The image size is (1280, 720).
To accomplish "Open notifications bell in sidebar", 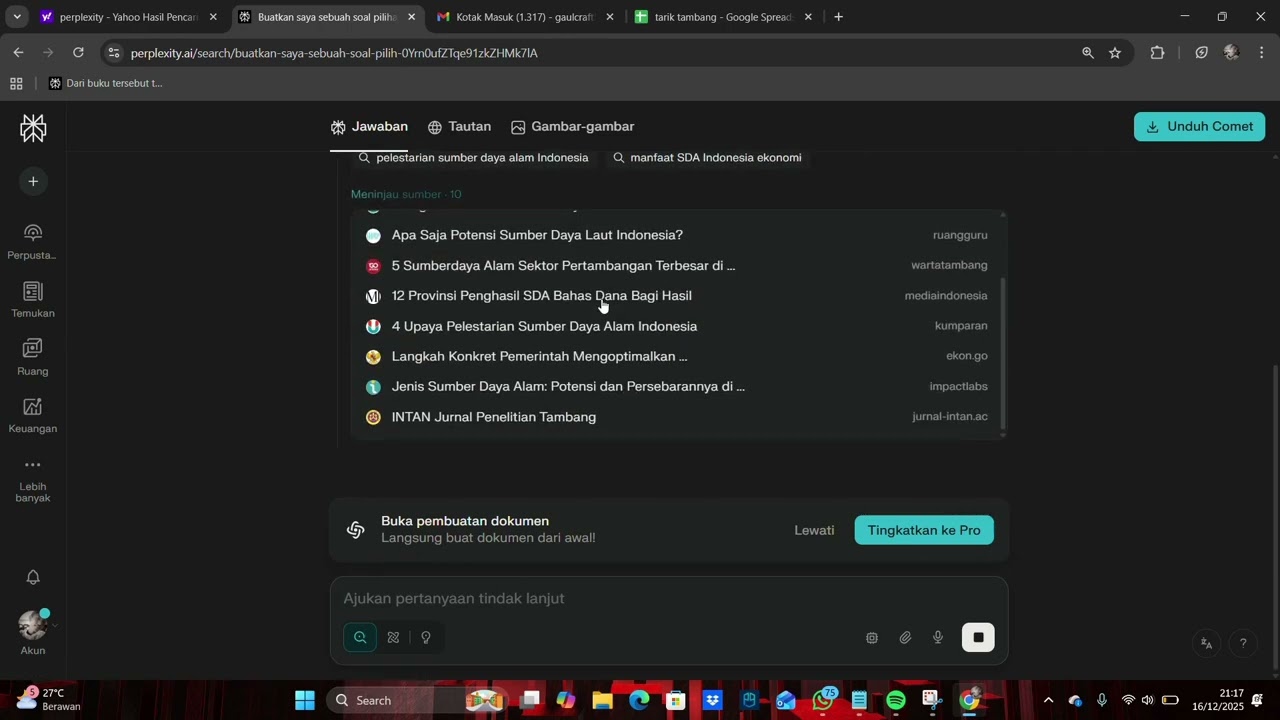I will (33, 577).
